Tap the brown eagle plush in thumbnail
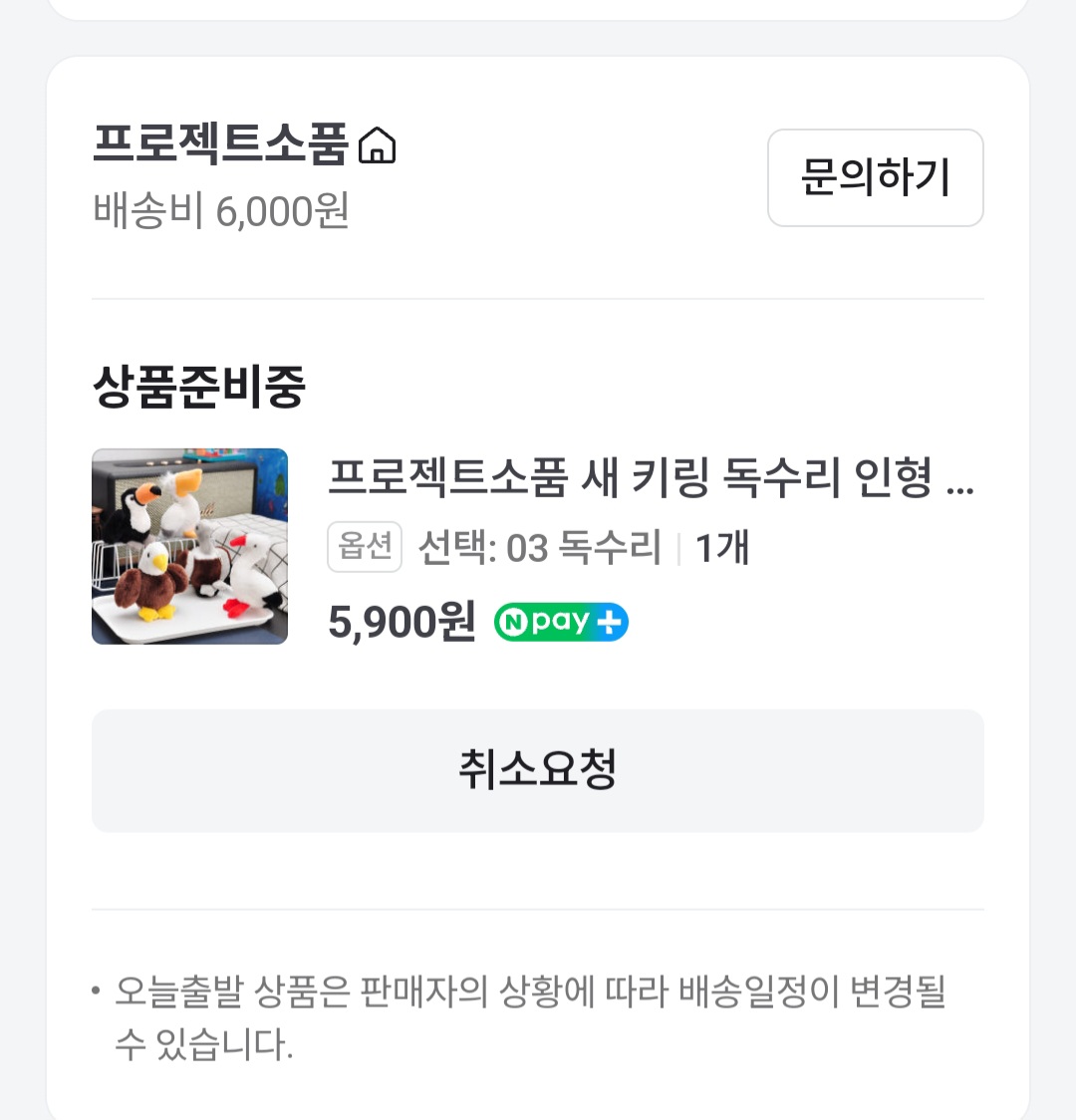 point(150,580)
